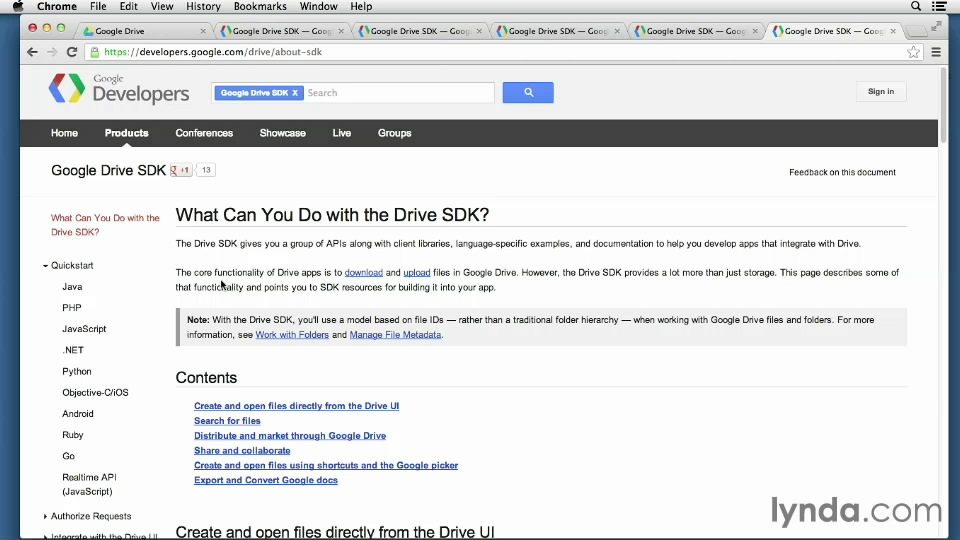This screenshot has height=540, width=960.
Task: Click the browser back arrow
Action: point(32,52)
